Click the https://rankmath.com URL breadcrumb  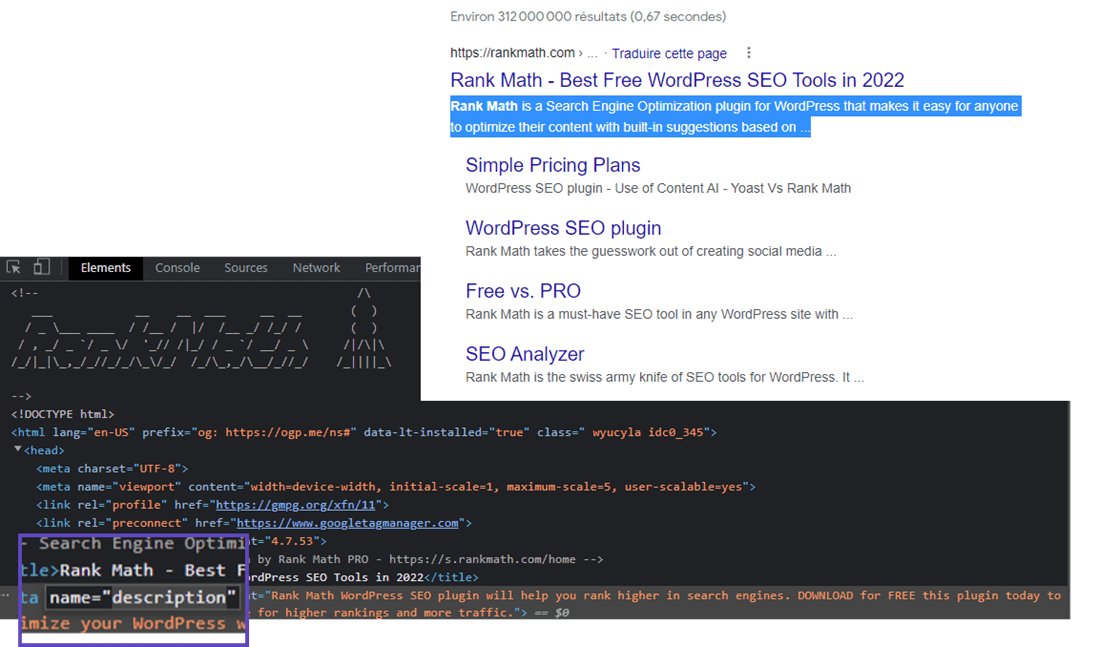pos(513,53)
